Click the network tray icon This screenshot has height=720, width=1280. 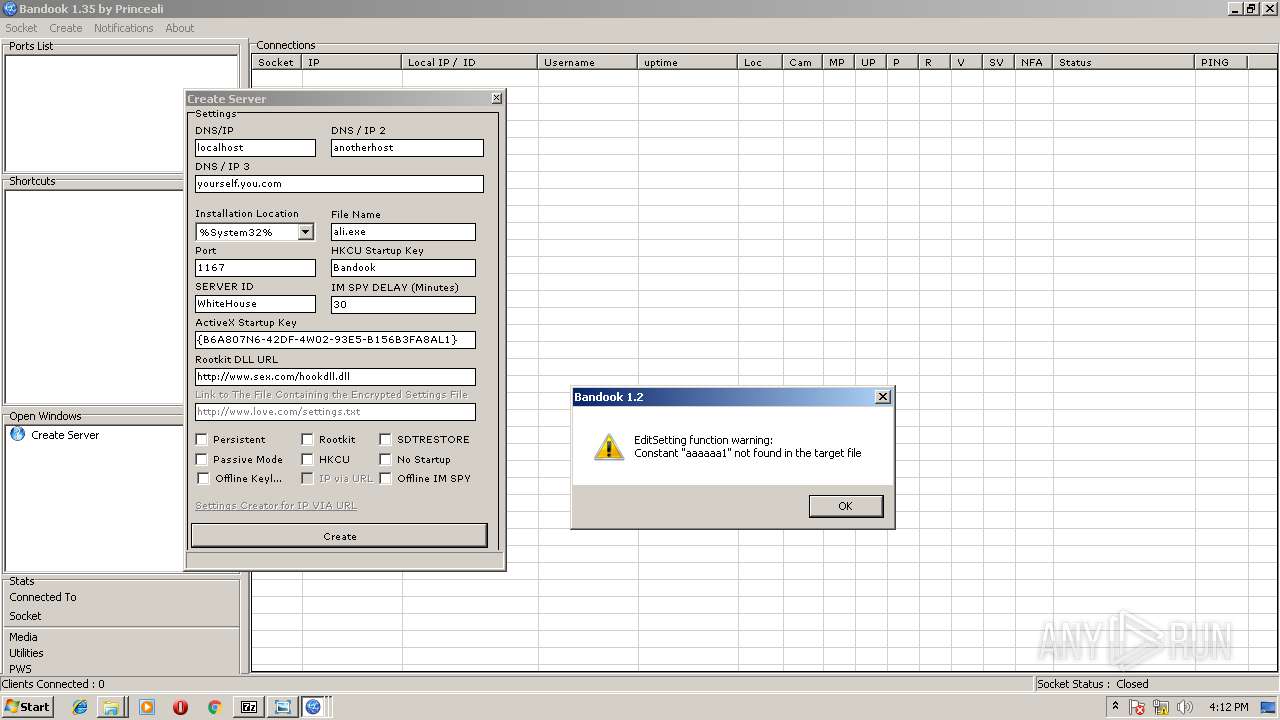click(x=1161, y=707)
